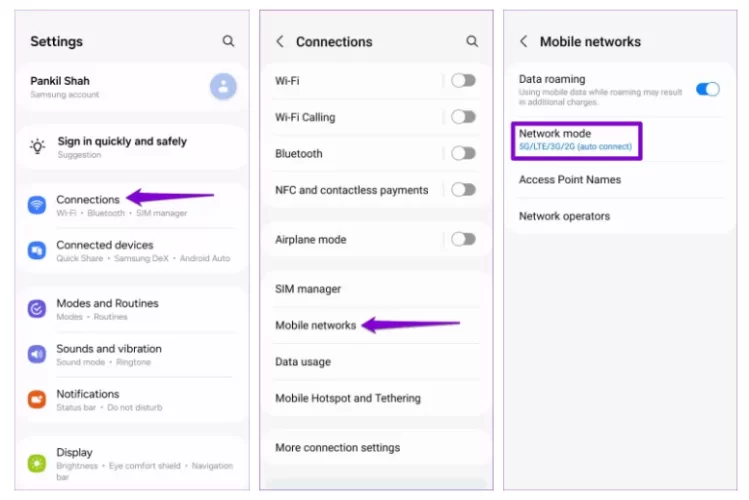This screenshot has width=749, height=500.
Task: Tap the Modes and Routines icon
Action: pyautogui.click(x=37, y=309)
